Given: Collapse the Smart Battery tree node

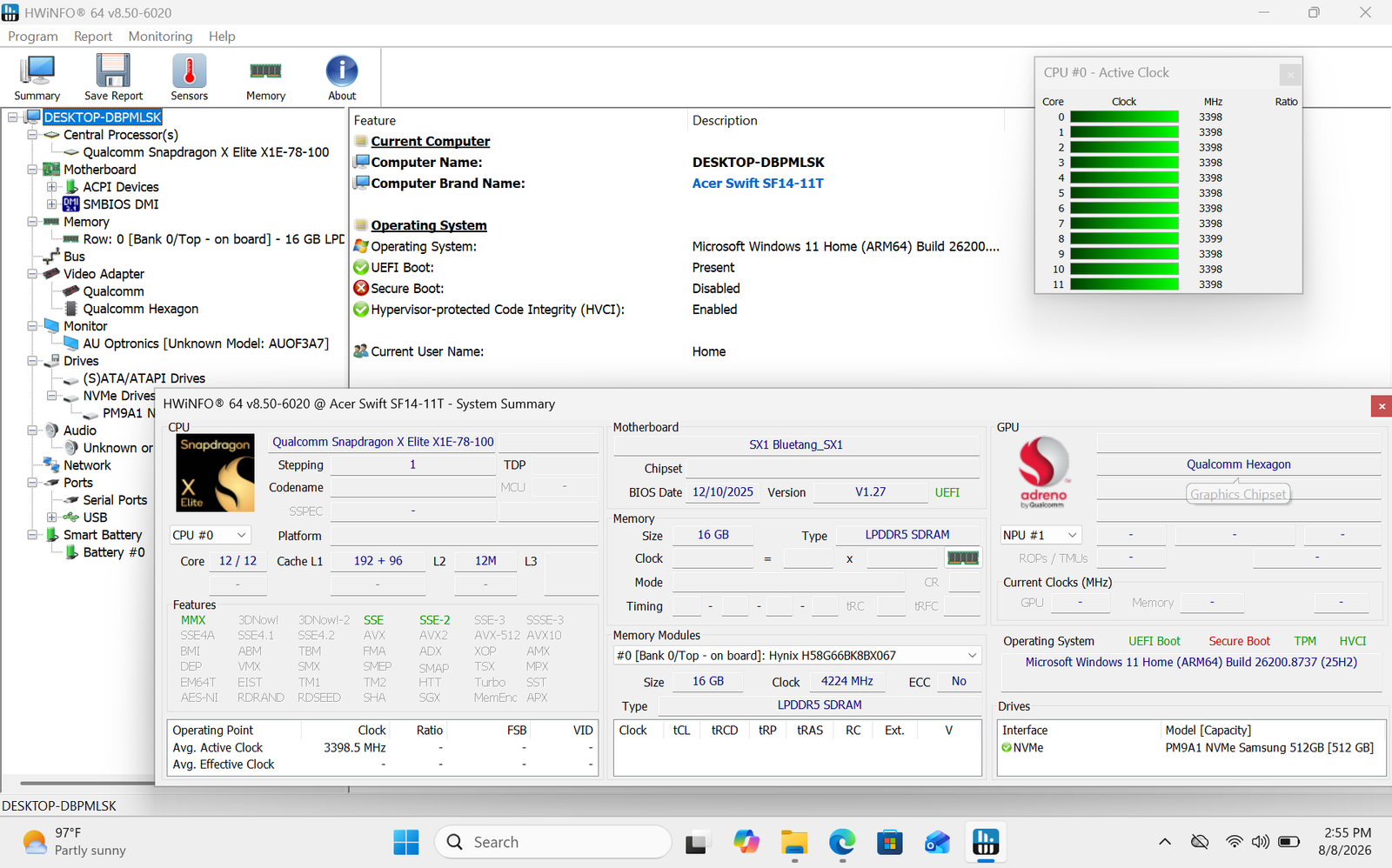Looking at the screenshot, I should click(32, 535).
